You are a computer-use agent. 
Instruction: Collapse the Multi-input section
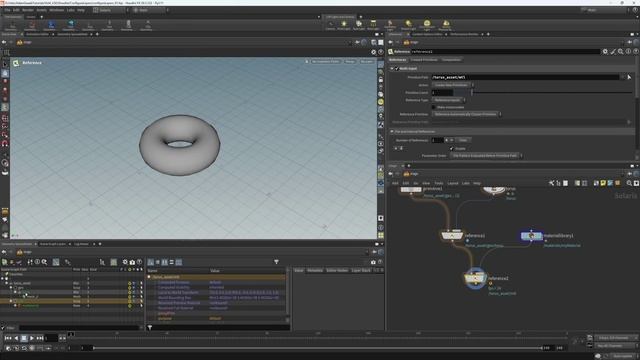point(392,69)
